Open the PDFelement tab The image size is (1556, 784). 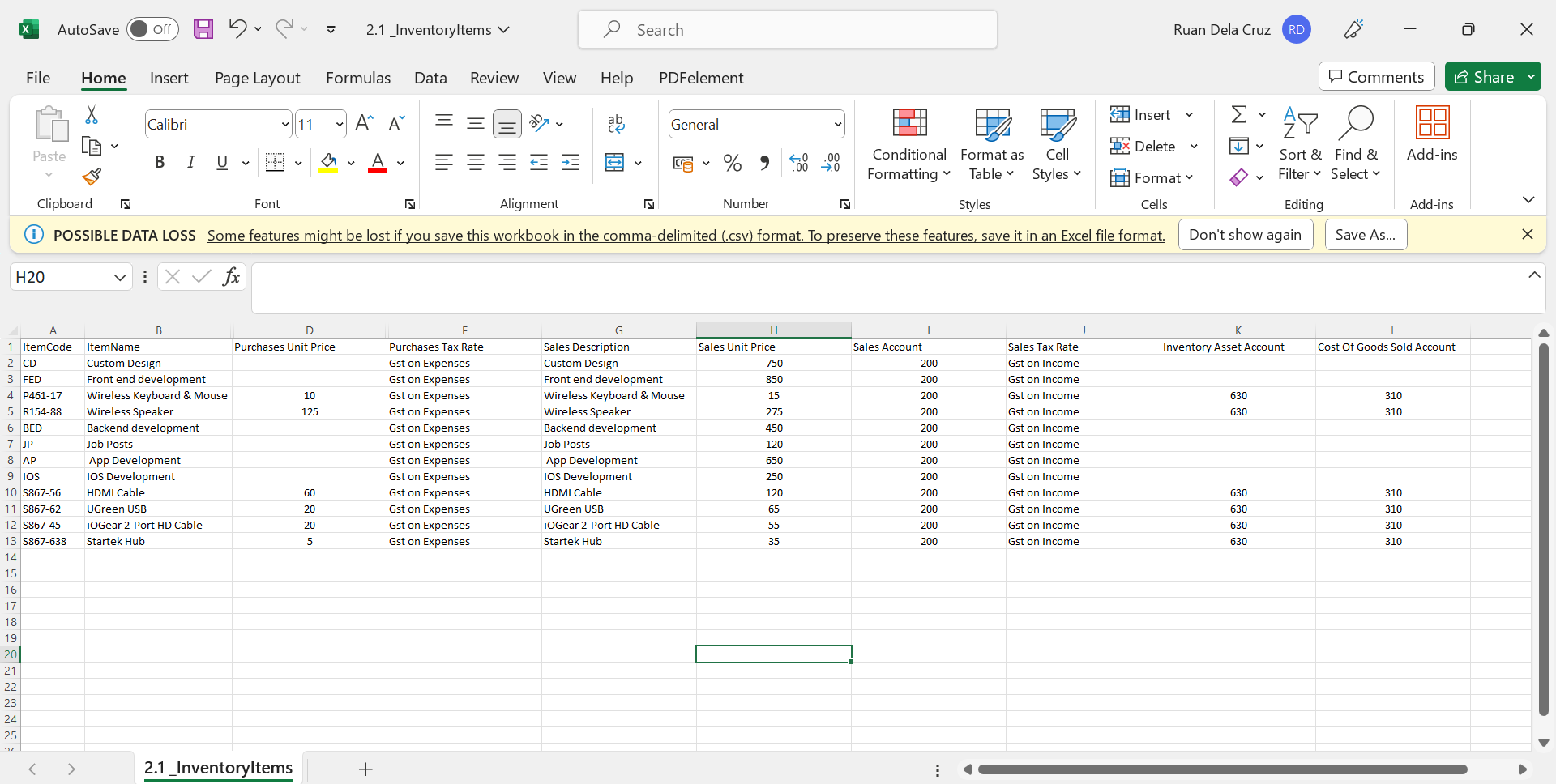(701, 78)
